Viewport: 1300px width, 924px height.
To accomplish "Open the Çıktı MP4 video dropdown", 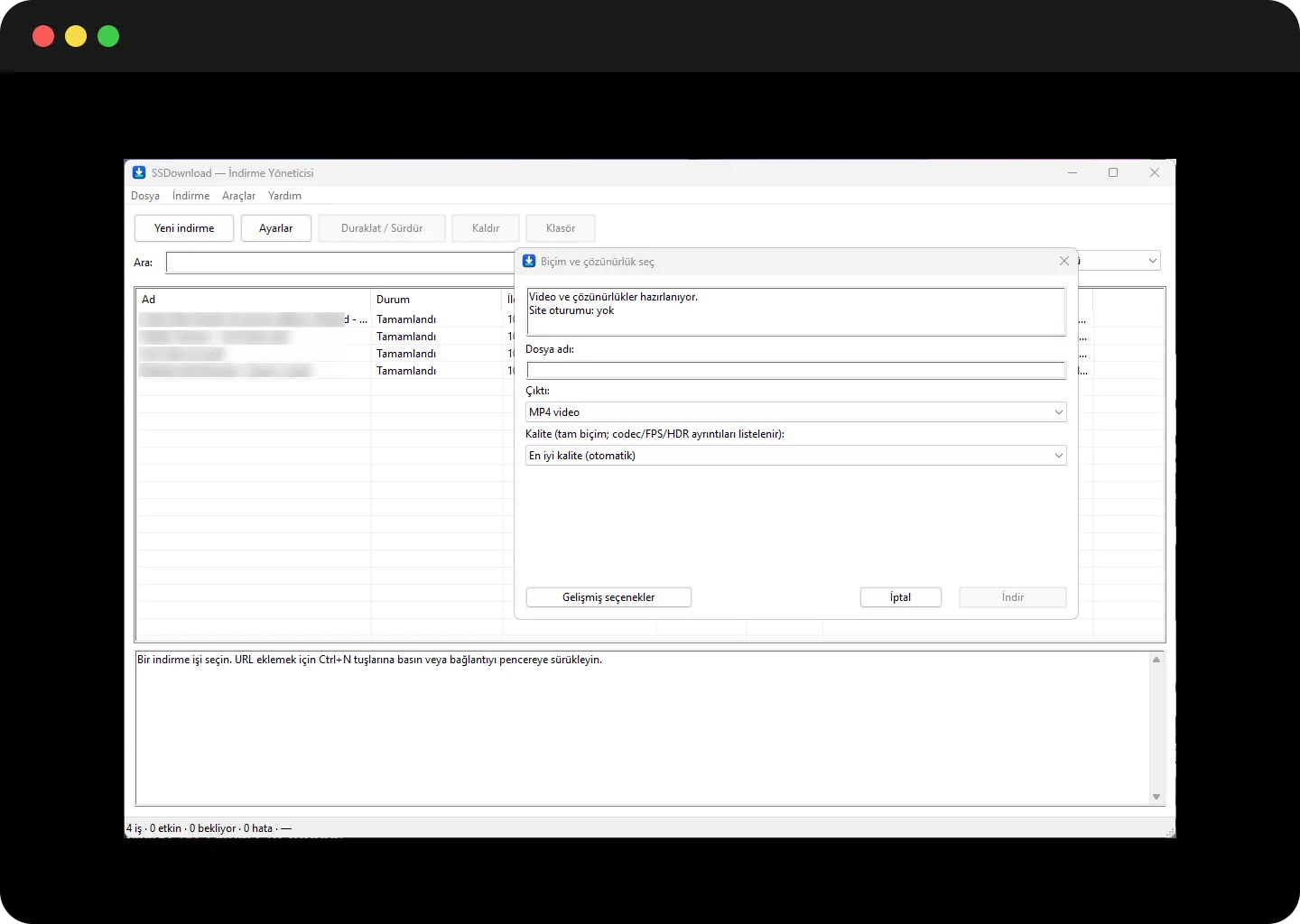I will 796,412.
